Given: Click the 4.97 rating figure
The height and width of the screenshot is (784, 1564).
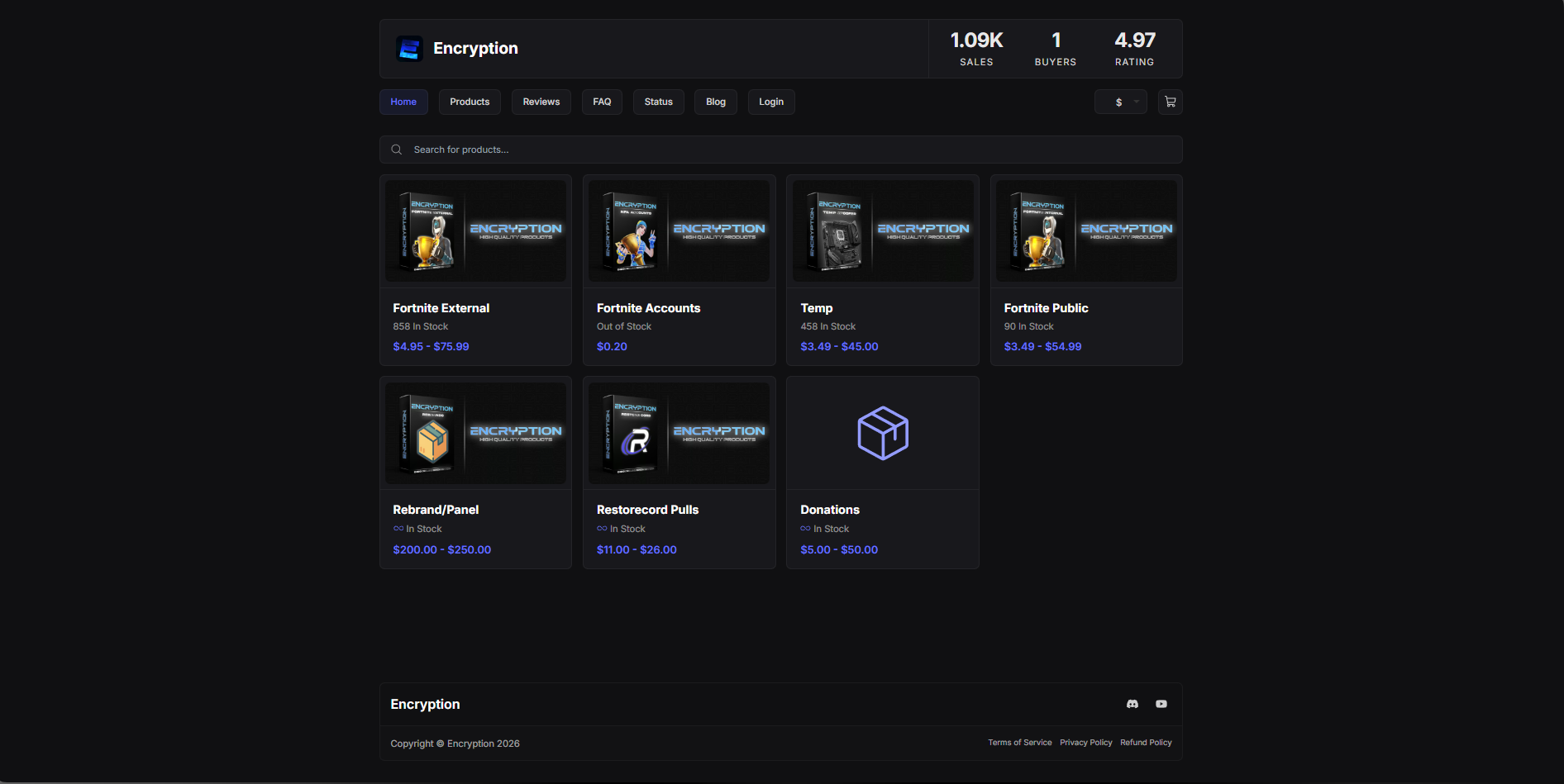Looking at the screenshot, I should [x=1135, y=40].
